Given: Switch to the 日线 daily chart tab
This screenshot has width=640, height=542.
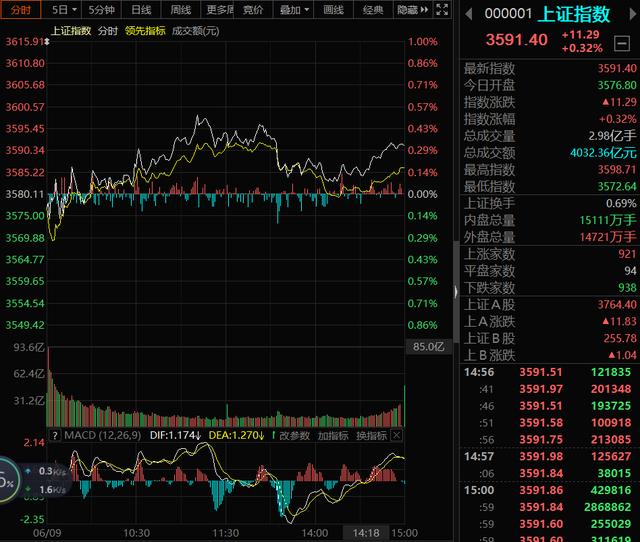Looking at the screenshot, I should pos(141,10).
